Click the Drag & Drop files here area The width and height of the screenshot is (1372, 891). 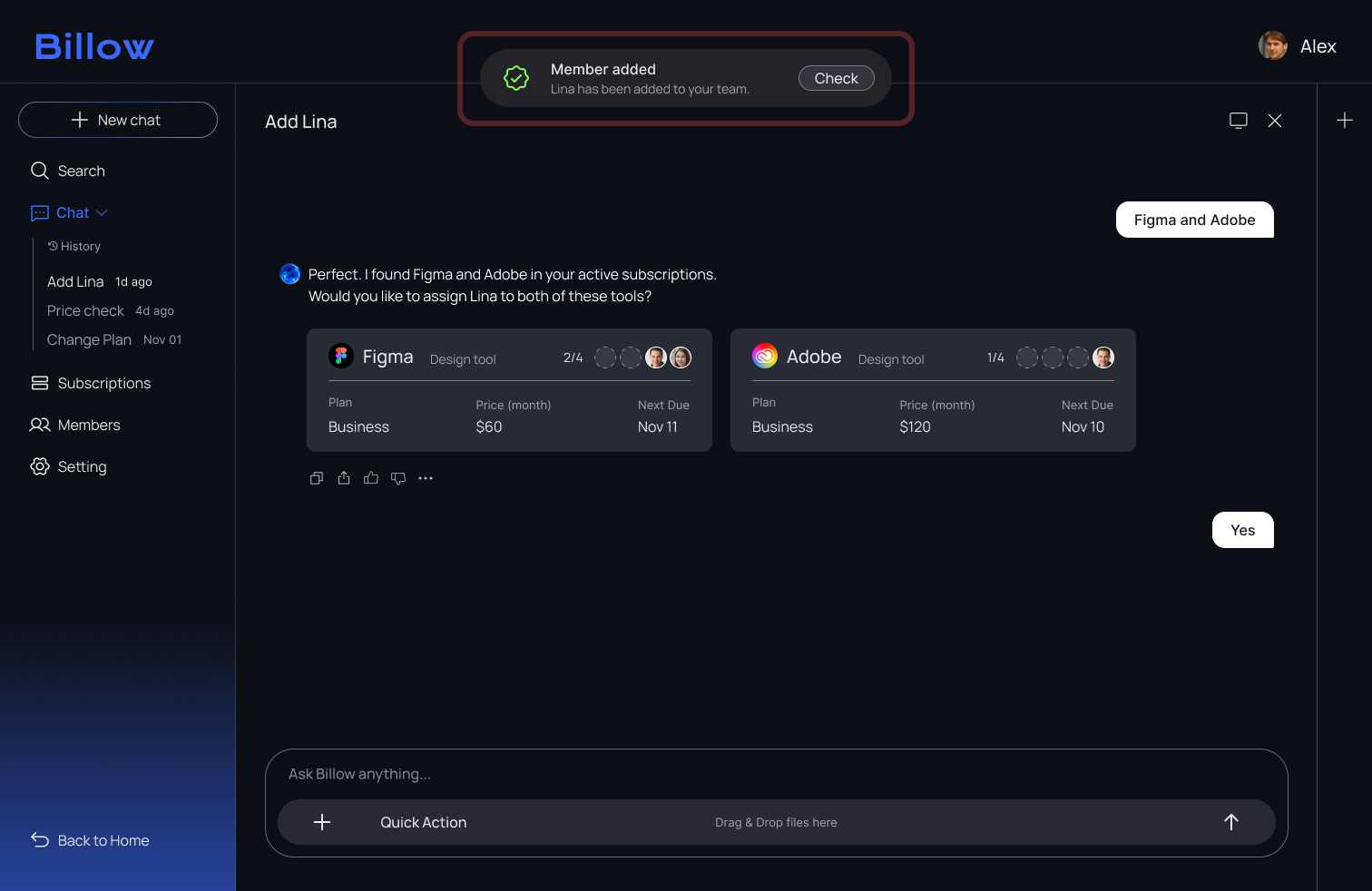click(776, 822)
